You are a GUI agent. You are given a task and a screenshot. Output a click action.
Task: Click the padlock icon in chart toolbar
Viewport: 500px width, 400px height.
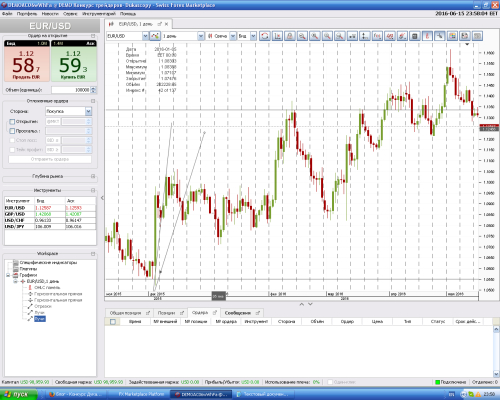290,36
